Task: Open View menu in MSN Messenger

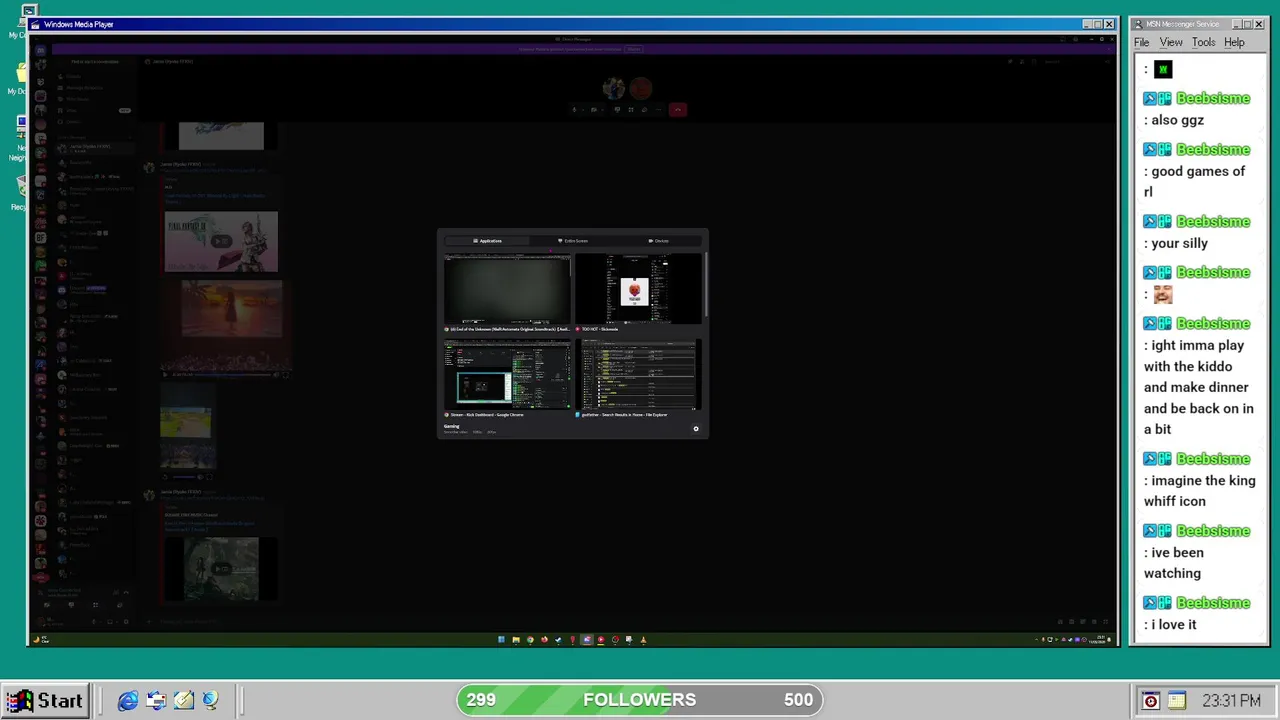Action: click(x=1171, y=42)
